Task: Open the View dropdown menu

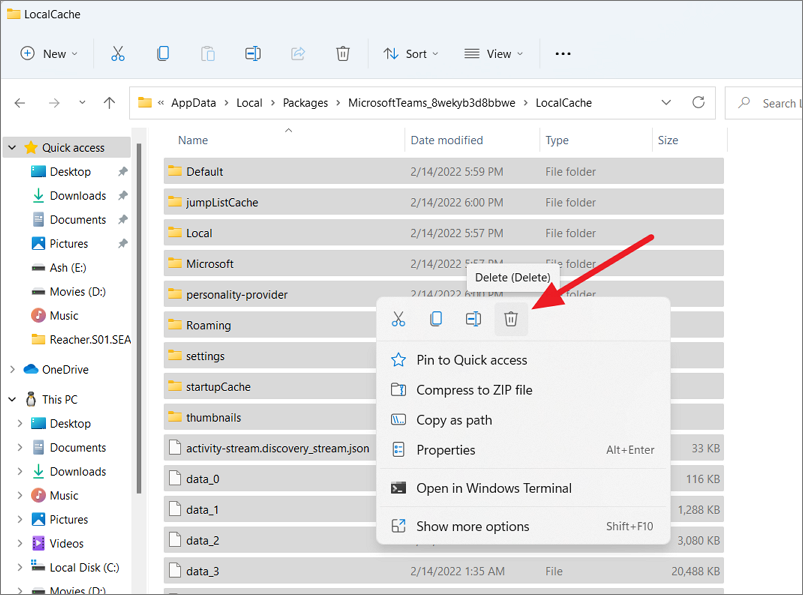Action: (494, 54)
